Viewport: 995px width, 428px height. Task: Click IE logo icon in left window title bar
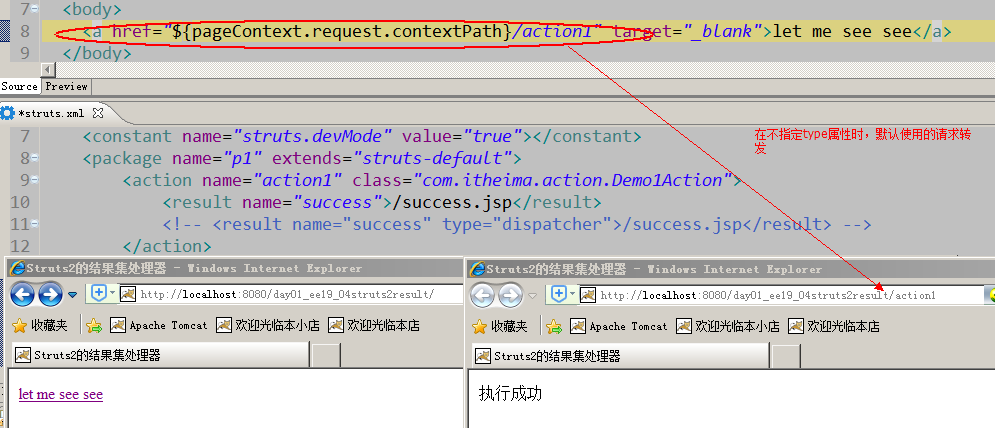[16, 269]
